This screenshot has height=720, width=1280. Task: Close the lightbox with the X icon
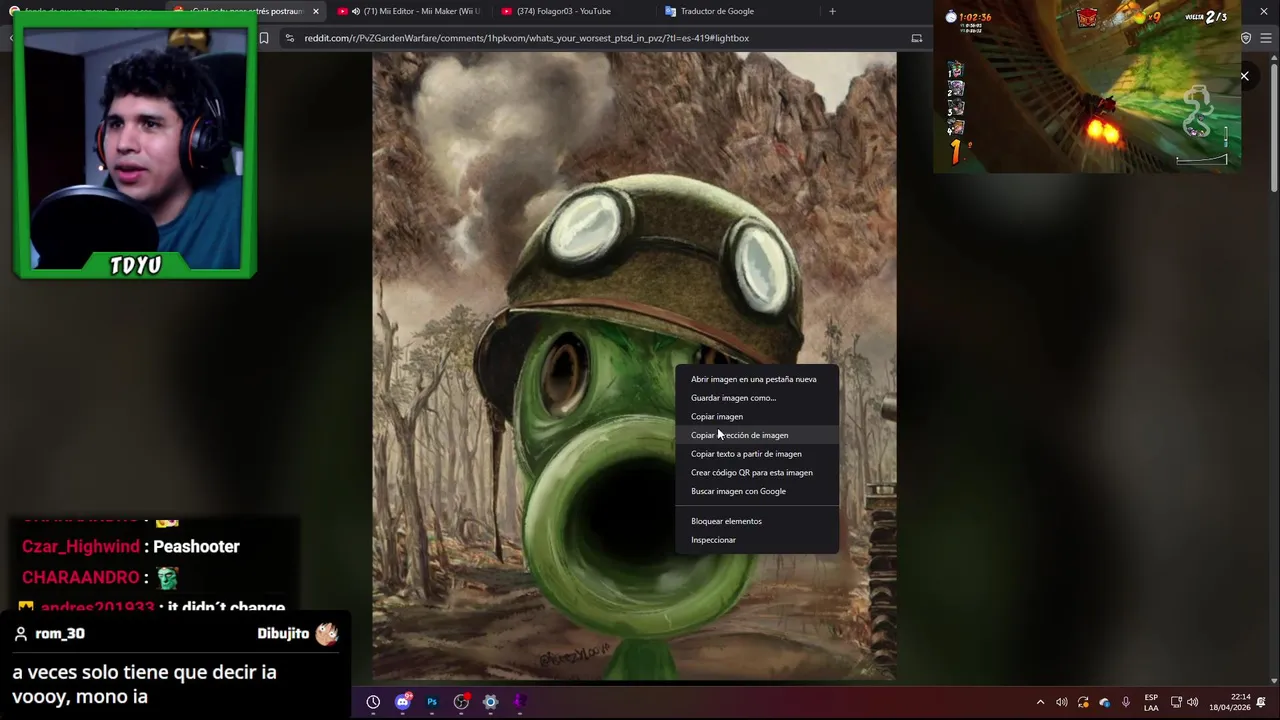click(1244, 76)
